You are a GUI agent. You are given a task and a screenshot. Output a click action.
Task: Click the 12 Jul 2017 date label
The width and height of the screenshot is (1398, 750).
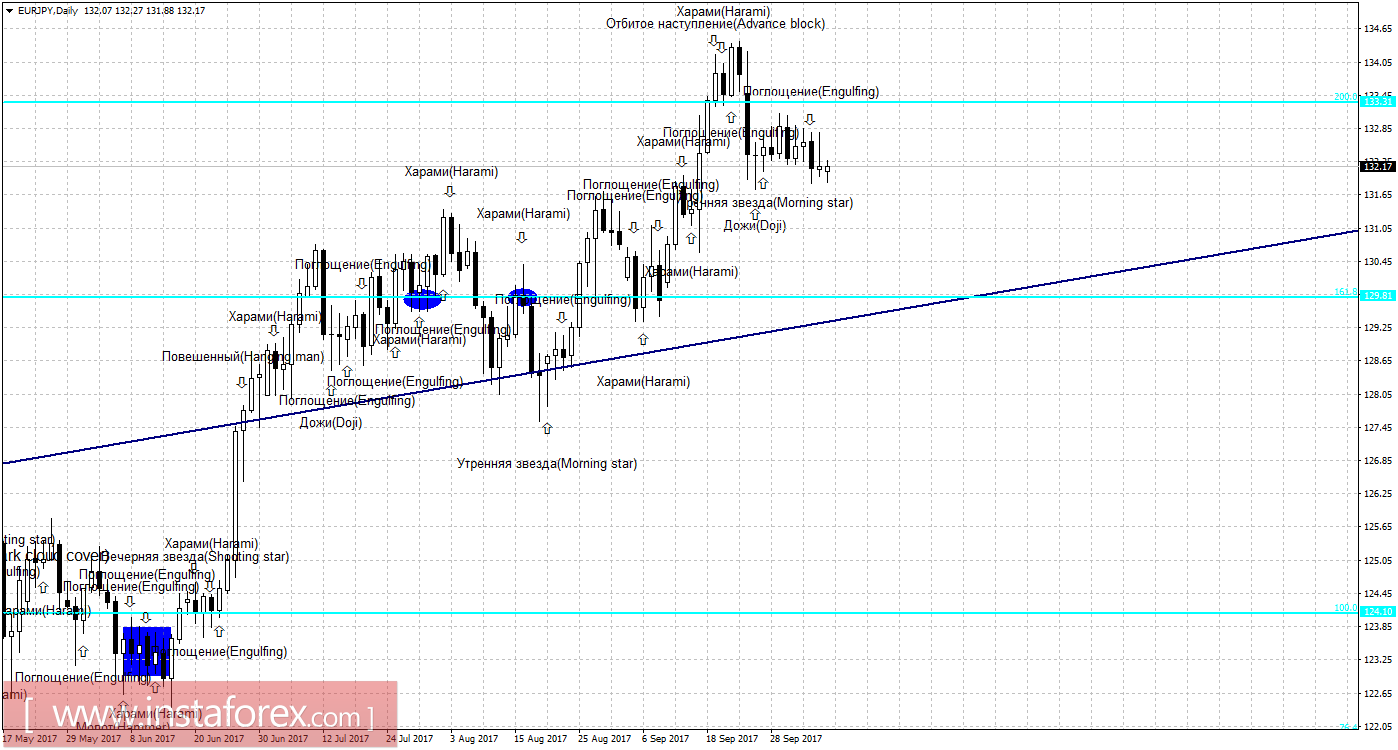point(348,739)
